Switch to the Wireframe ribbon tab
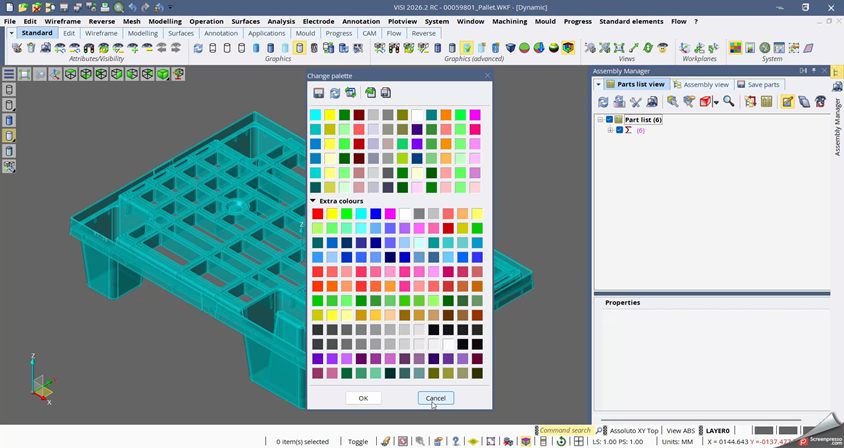The width and height of the screenshot is (844, 448). point(101,33)
